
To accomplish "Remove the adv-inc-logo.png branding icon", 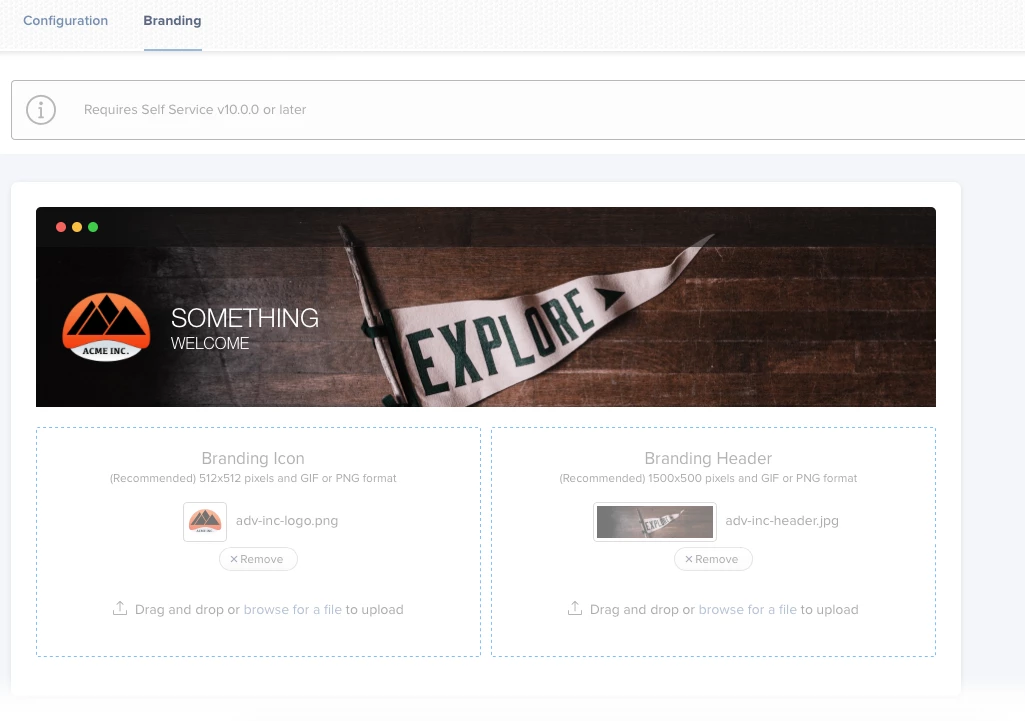I will point(258,559).
